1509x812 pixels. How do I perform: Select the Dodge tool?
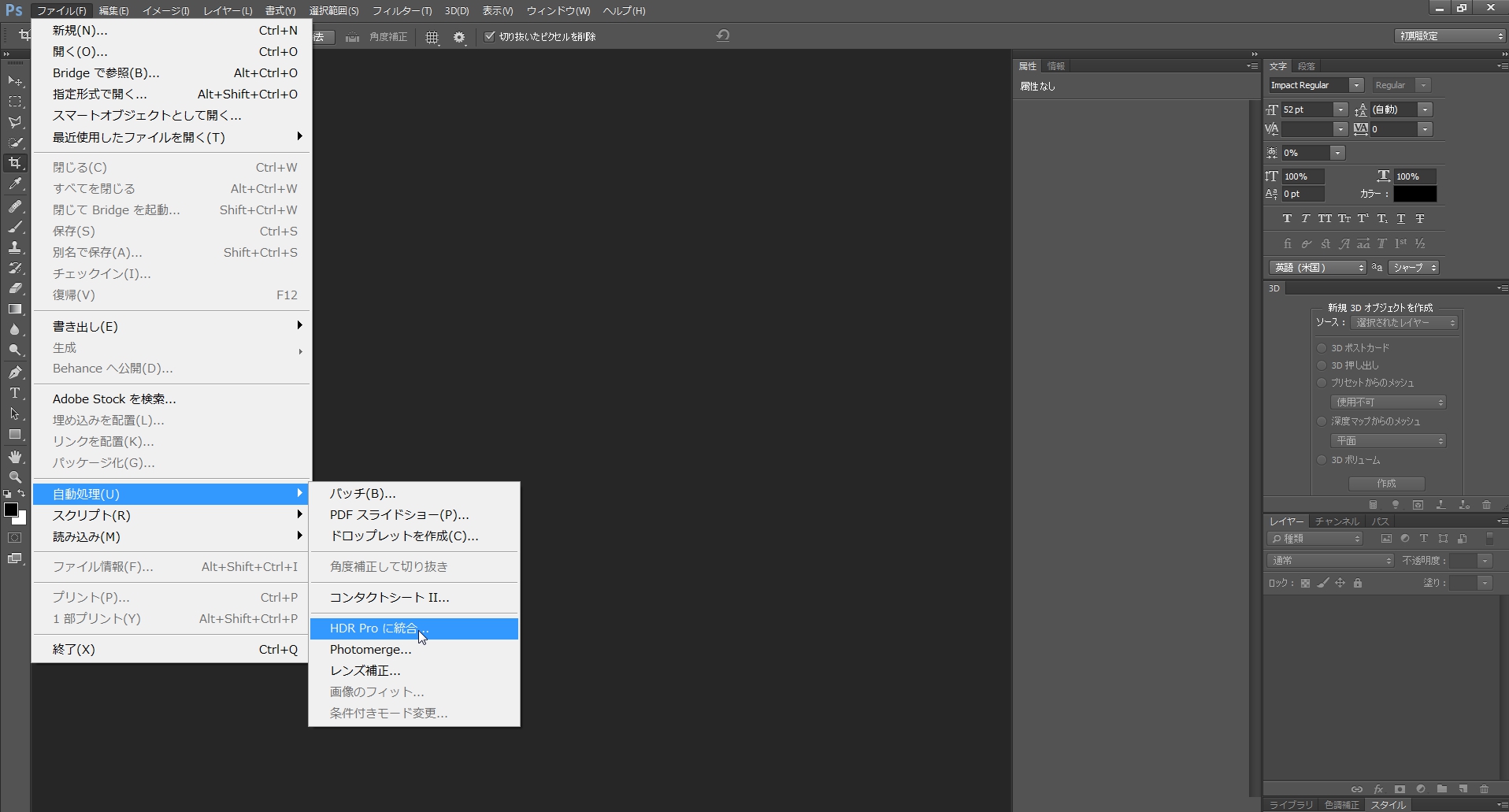[x=15, y=350]
